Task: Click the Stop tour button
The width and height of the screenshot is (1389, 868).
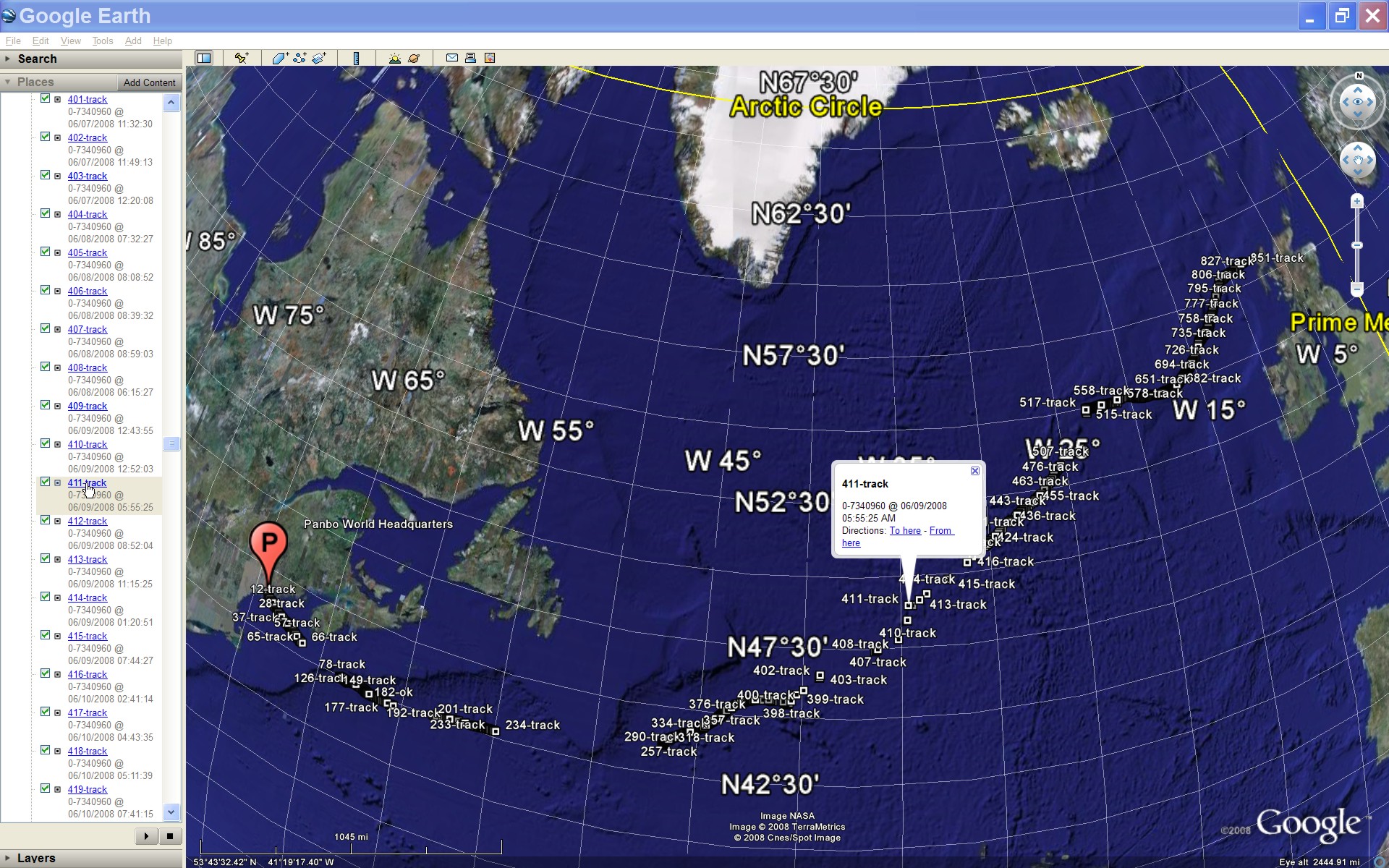Action: (x=169, y=836)
